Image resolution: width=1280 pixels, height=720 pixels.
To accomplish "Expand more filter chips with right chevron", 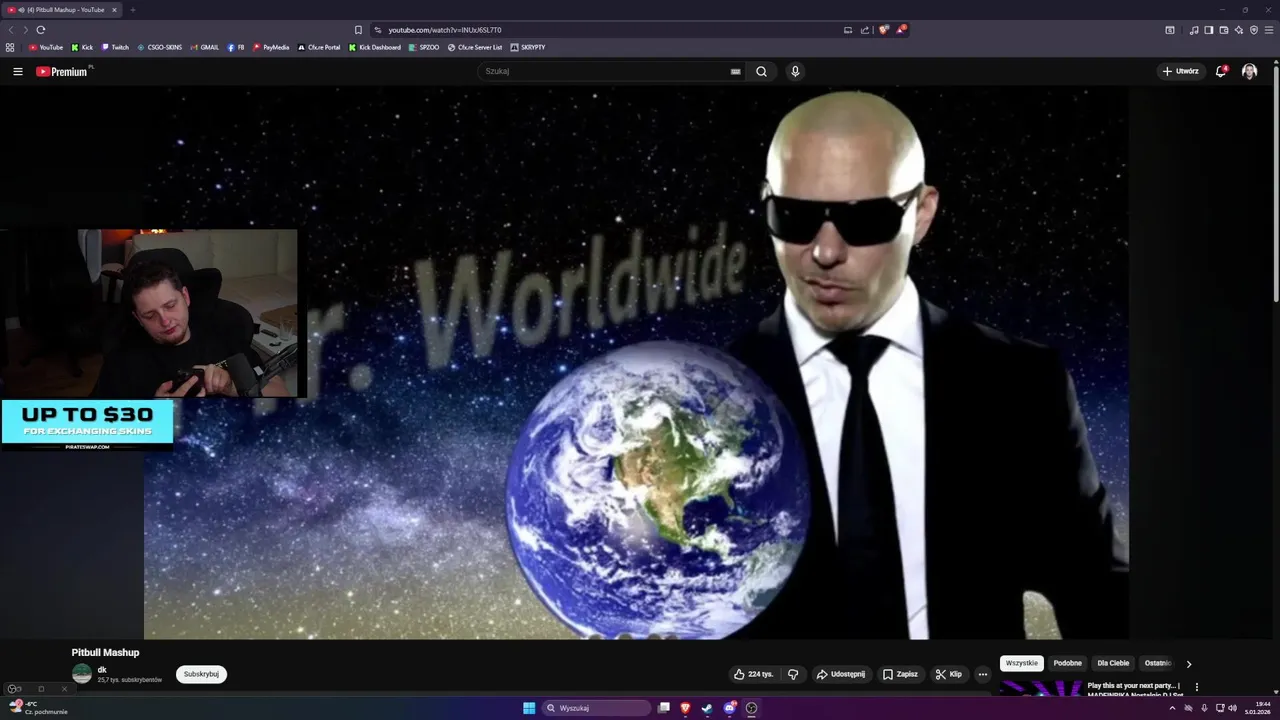I will point(1189,664).
